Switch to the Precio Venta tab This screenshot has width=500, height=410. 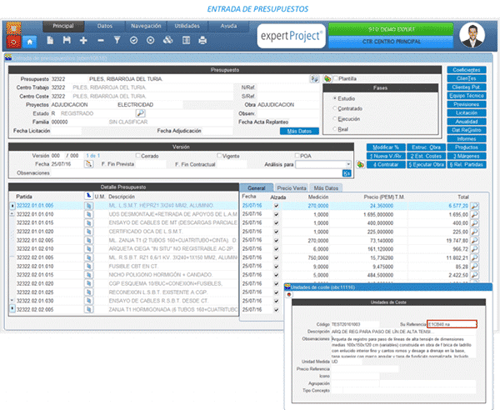click(x=292, y=188)
